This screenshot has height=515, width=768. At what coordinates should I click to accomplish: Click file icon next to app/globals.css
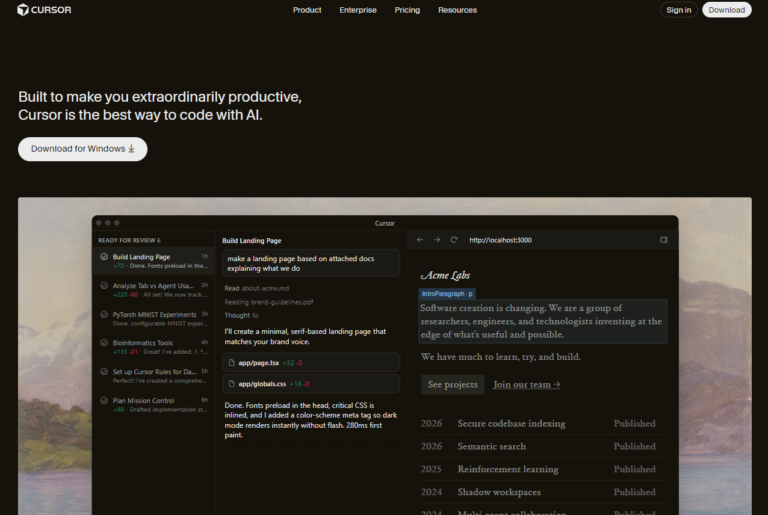coord(232,384)
